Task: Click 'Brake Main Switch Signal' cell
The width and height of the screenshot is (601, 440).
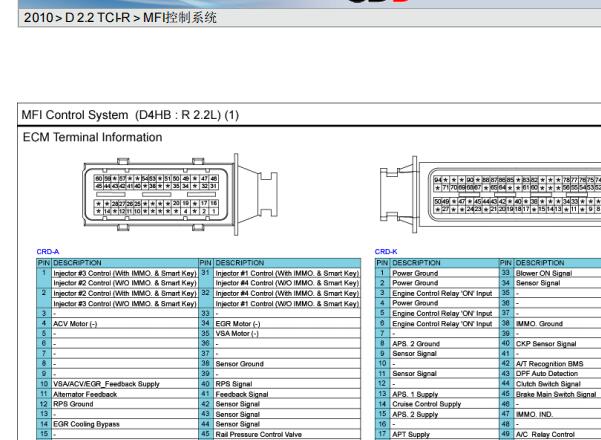Action: (556, 394)
